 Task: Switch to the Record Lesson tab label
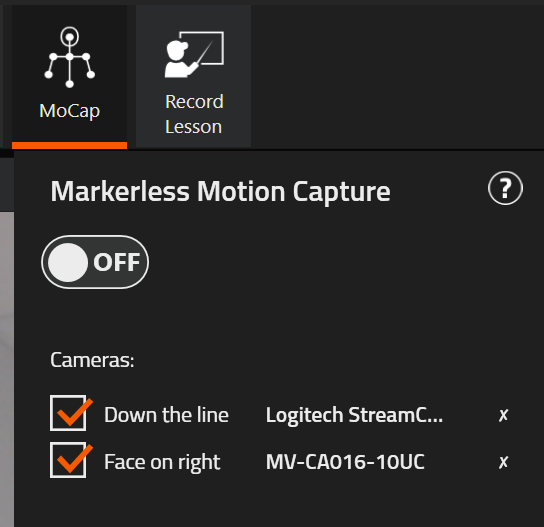pos(194,114)
